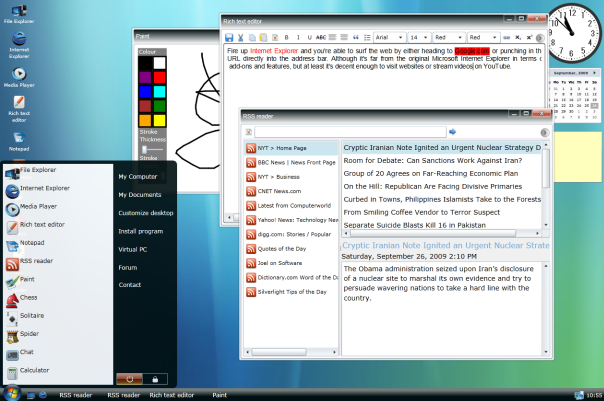Pick the cyan colour swatch in Paint
The height and width of the screenshot is (401, 604).
(158, 91)
